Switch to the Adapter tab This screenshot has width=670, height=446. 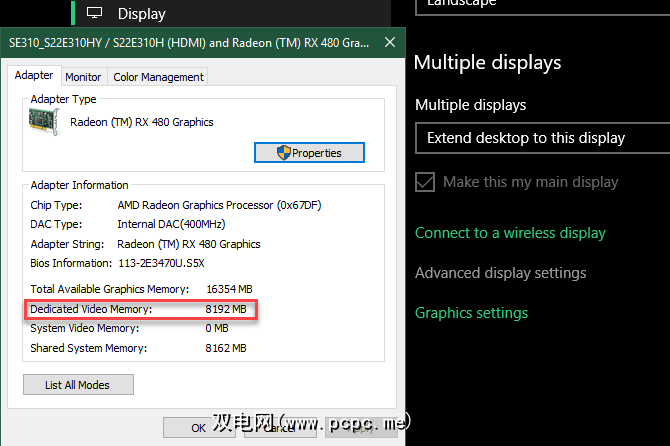point(34,76)
